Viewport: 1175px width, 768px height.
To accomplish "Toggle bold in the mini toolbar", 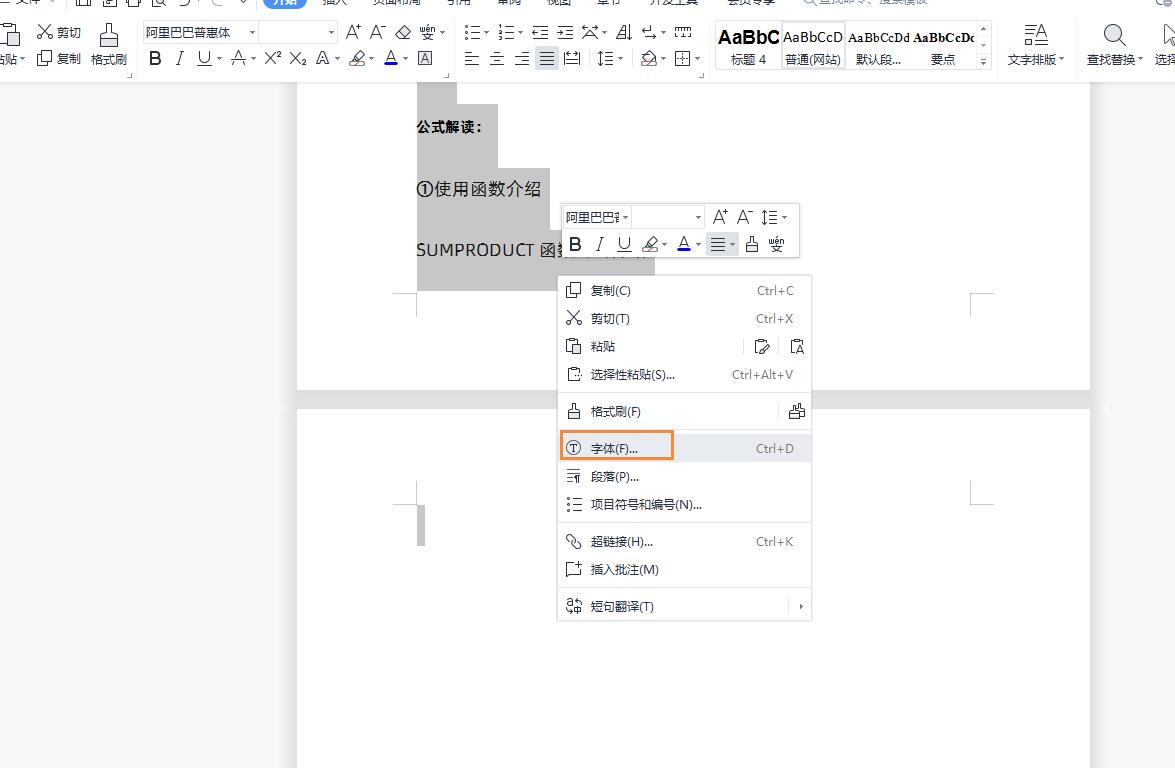I will pyautogui.click(x=575, y=243).
